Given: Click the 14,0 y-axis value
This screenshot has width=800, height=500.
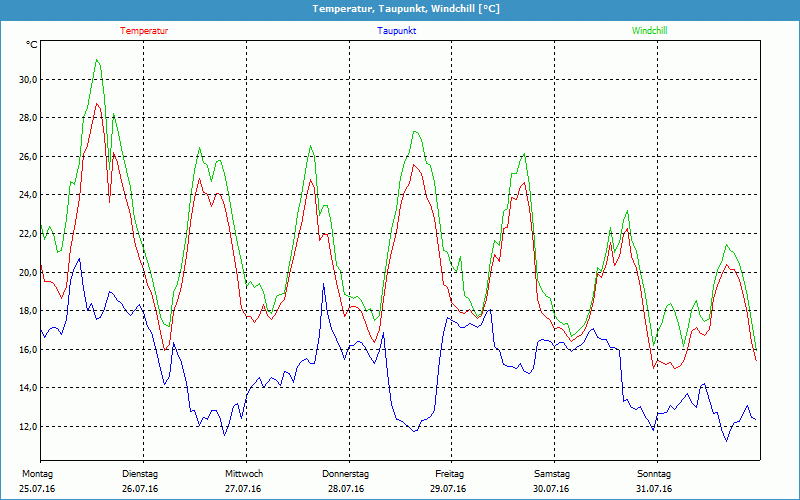Looking at the screenshot, I should point(28,388).
